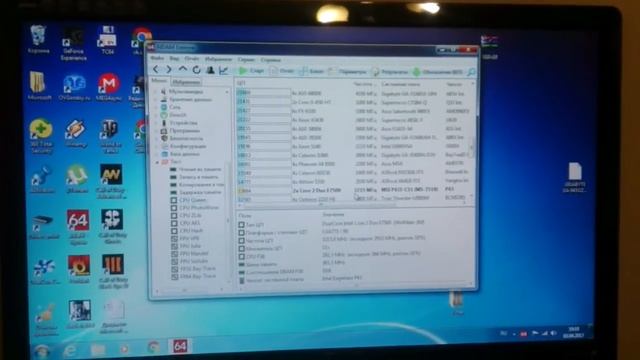Start the benchmark with the green Старт button
Viewport: 640px width, 360px height.
pos(251,71)
